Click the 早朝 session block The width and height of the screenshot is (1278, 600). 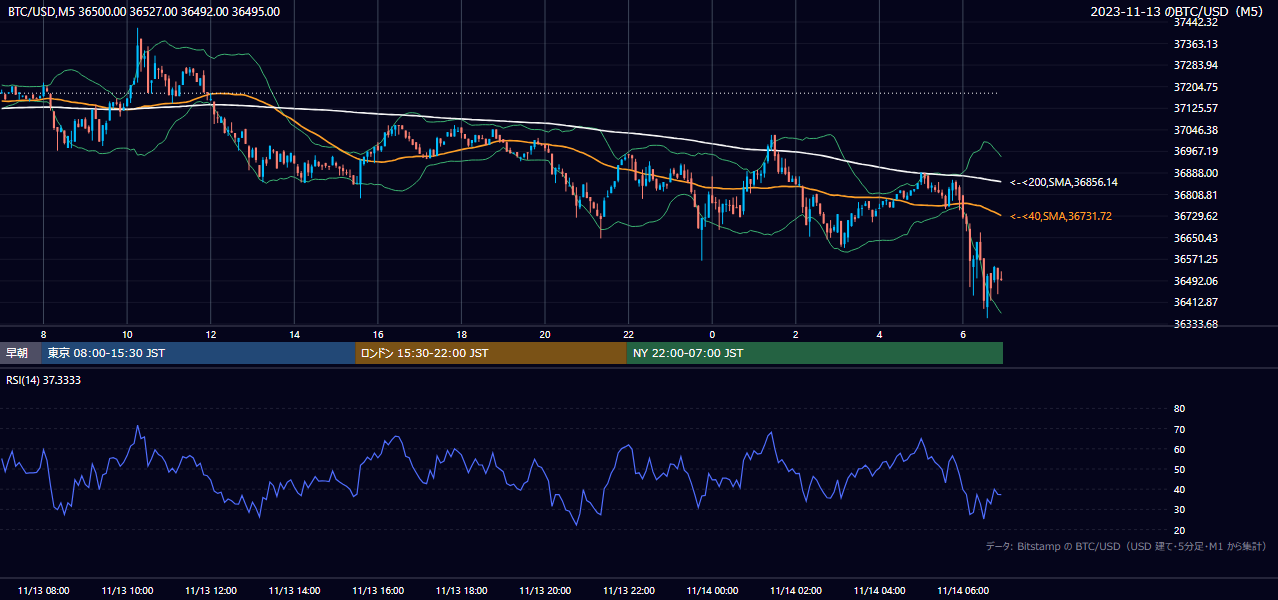coord(20,353)
